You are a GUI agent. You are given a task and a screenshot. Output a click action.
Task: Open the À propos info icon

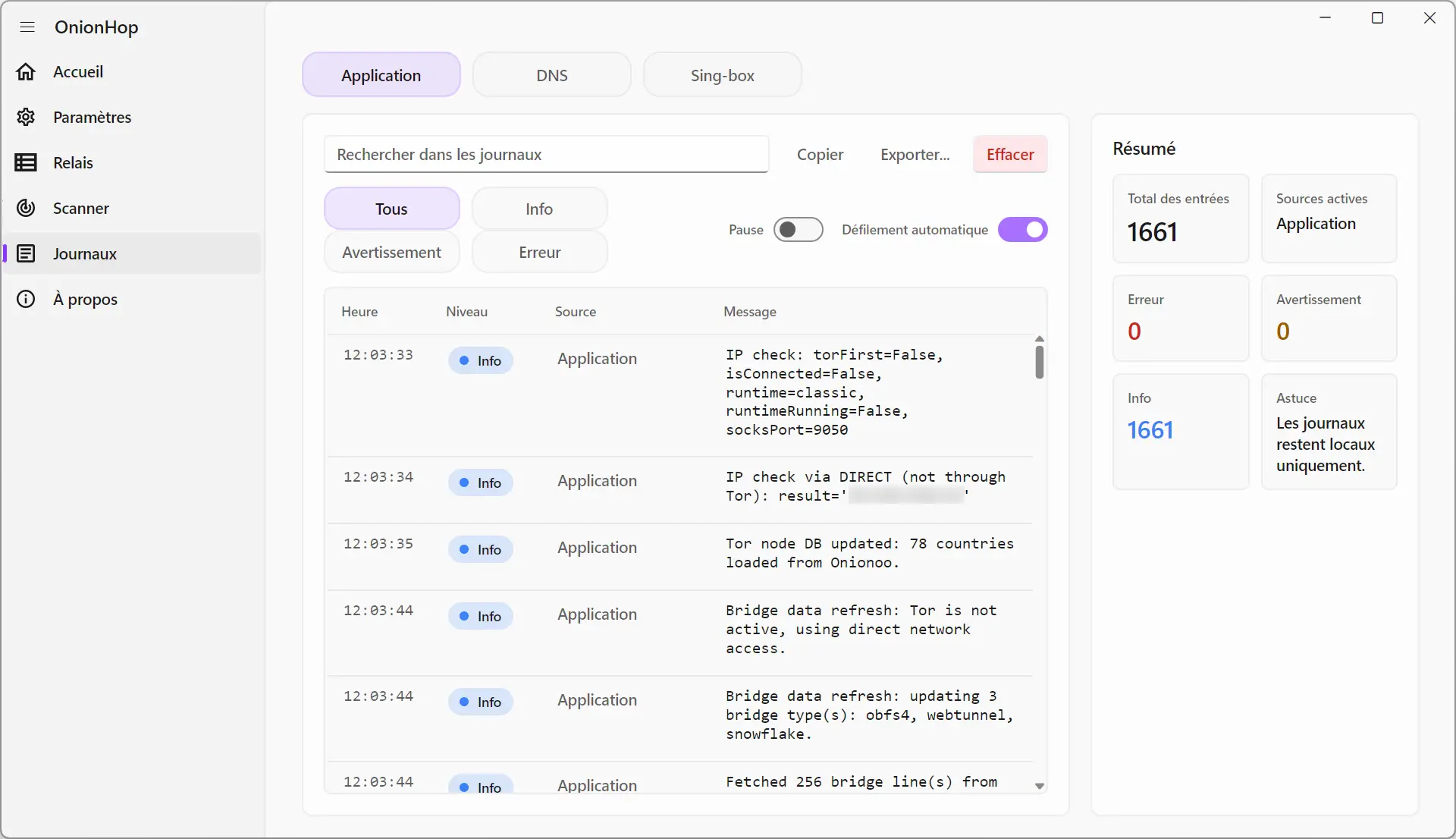click(x=26, y=299)
